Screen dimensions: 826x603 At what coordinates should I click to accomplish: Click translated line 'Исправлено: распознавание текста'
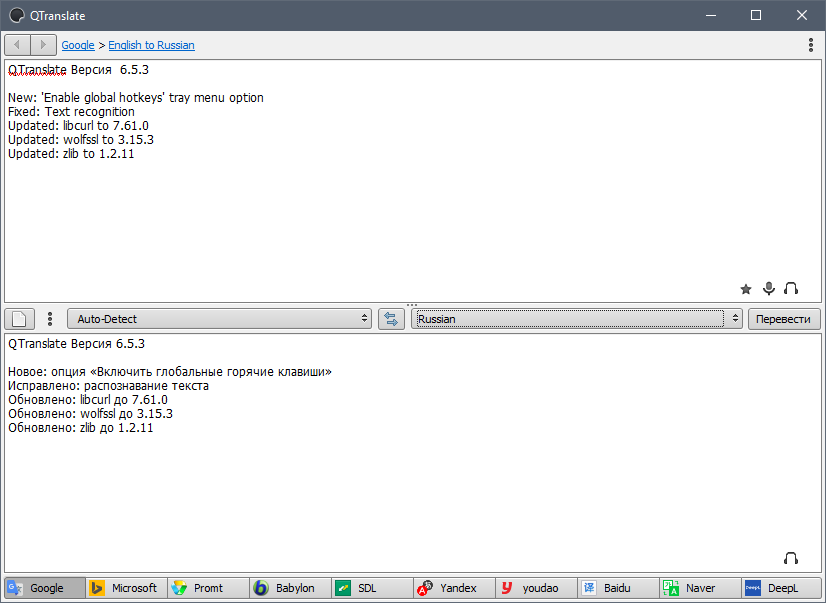coord(109,385)
